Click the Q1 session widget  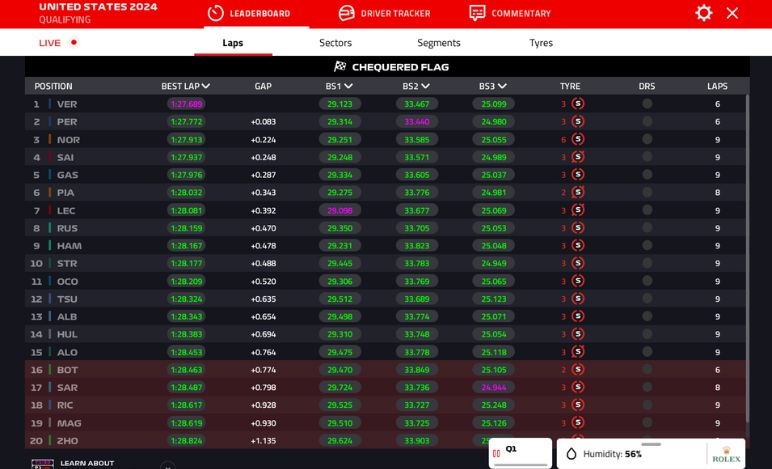click(520, 453)
